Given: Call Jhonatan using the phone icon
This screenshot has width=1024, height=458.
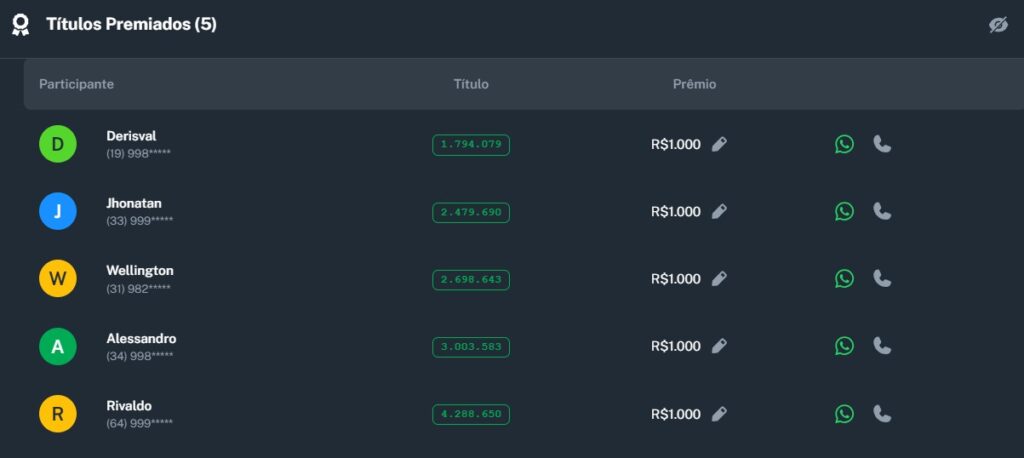Looking at the screenshot, I should 882,211.
